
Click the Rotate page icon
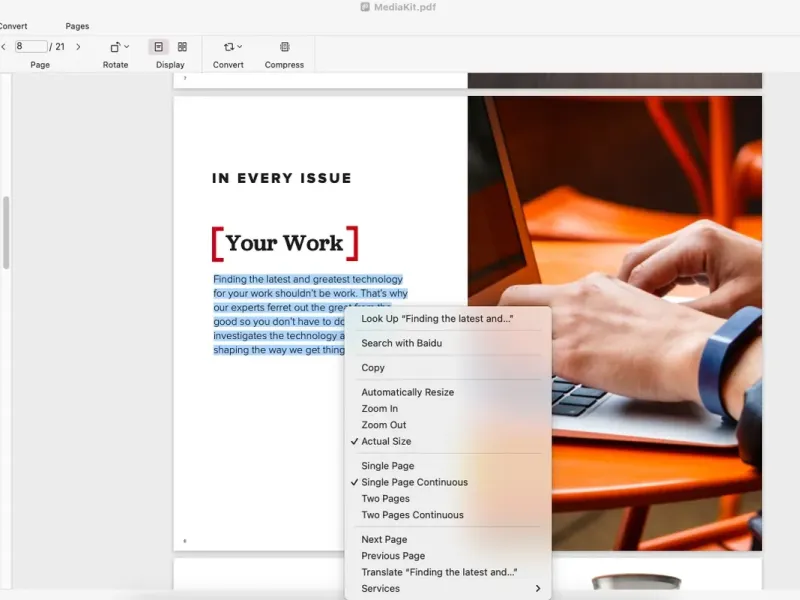(115, 47)
